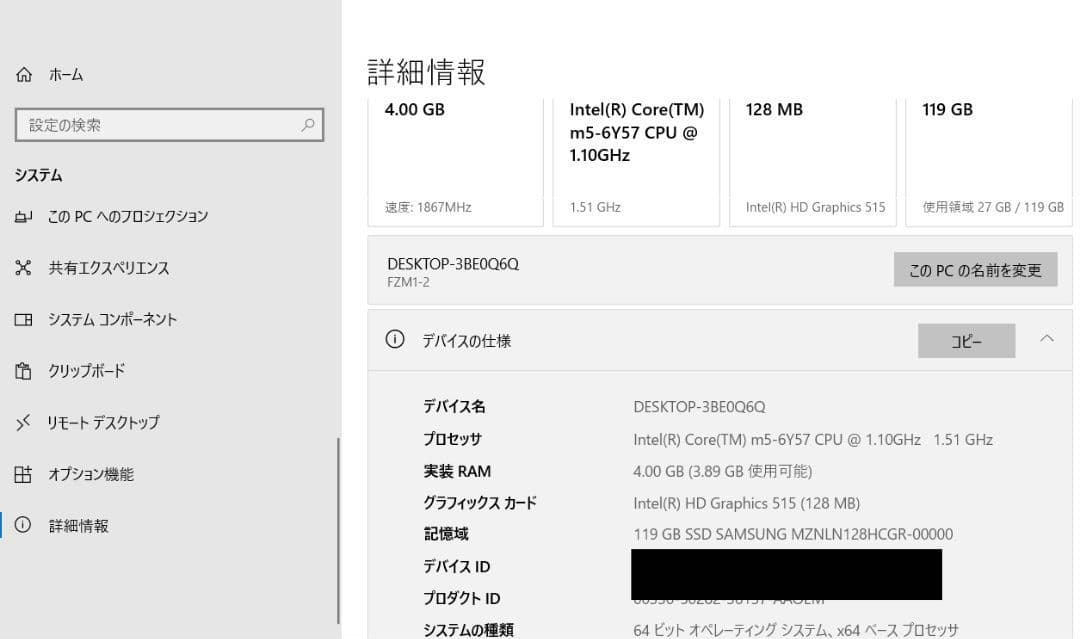
Task: Click the デバイスの仕様 info icon
Action: click(x=395, y=339)
